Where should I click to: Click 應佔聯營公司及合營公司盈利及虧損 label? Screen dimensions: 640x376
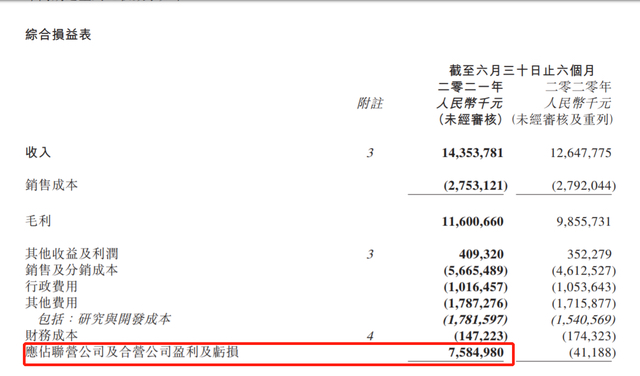point(132,352)
